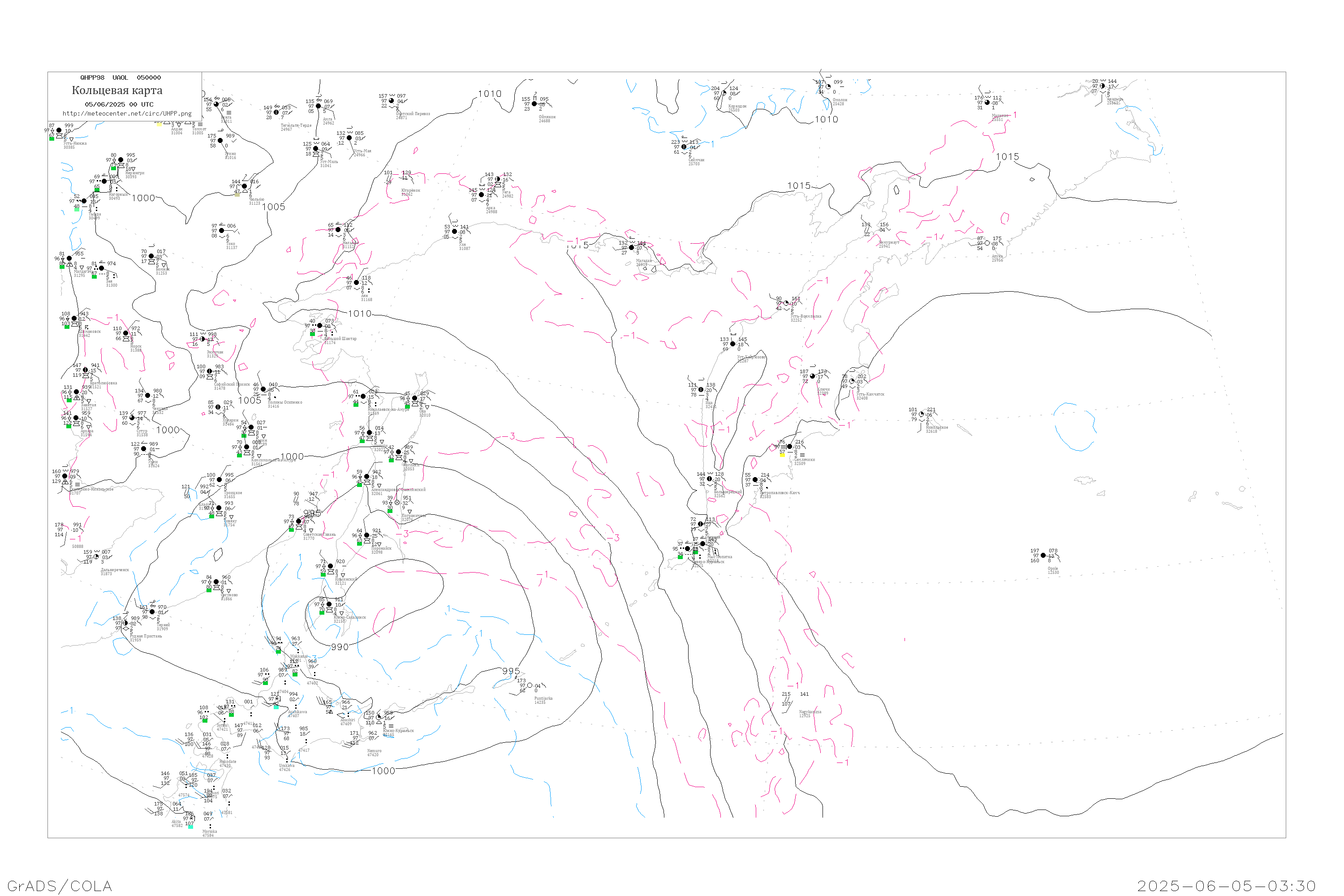Select the Южно-Сахалинск station circle
Viewport: 1344px width, 896px height.
(x=329, y=604)
